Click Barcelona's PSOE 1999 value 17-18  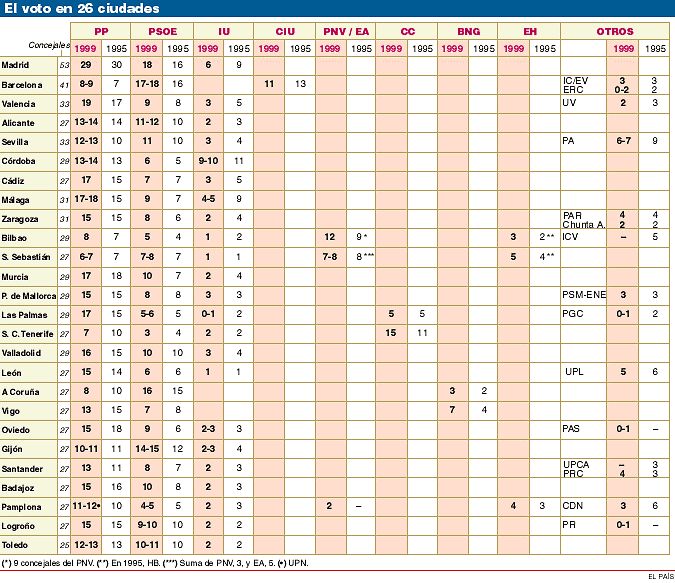147,84
